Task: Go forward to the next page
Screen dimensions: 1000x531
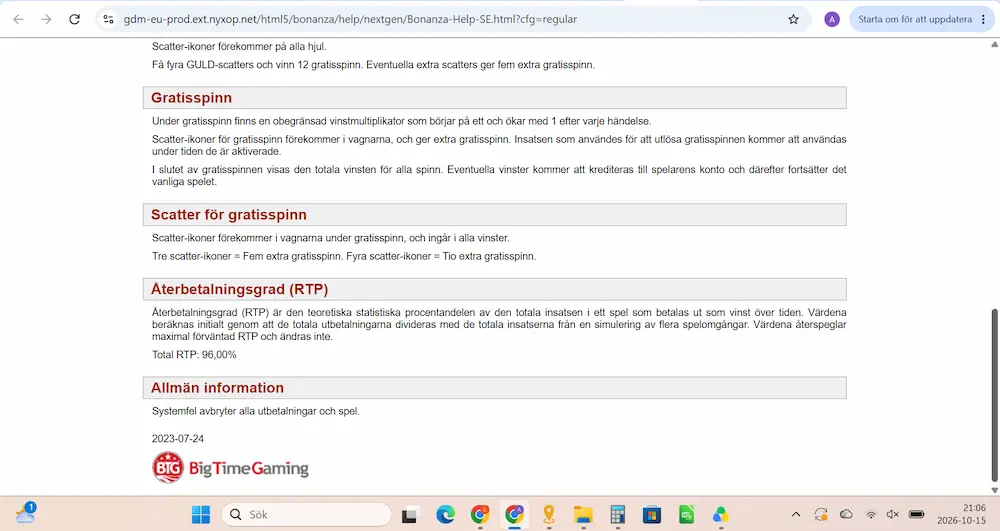Action: coord(46,19)
